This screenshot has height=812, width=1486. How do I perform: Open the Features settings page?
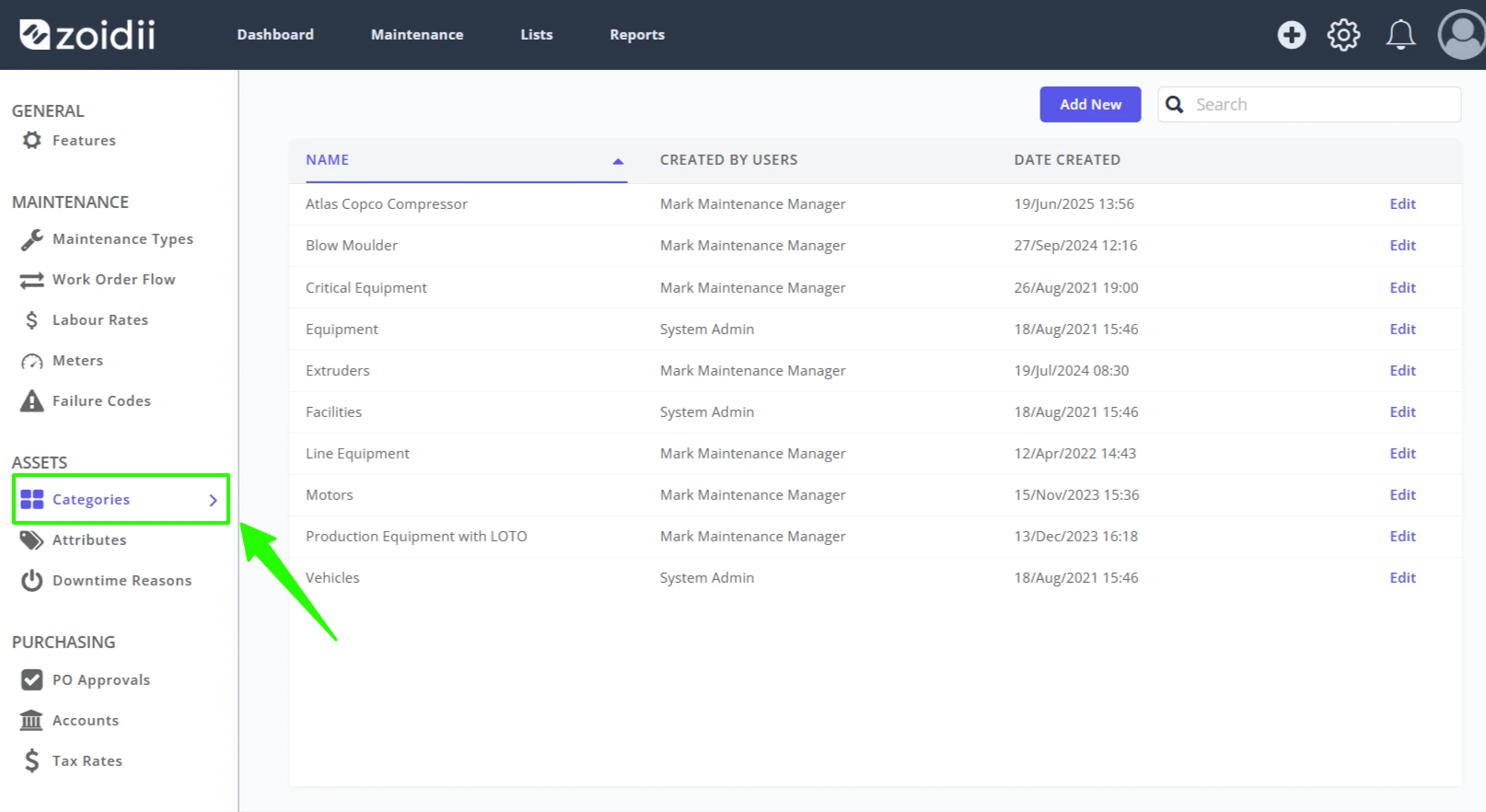coord(84,141)
